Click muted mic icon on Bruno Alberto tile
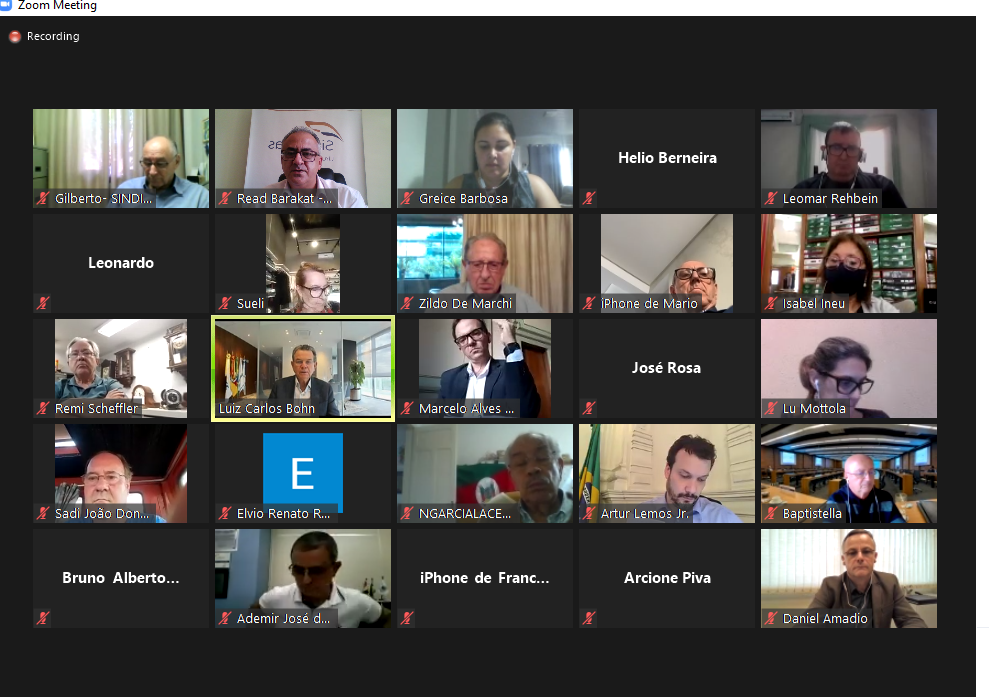Viewport: 989px width, 697px height. click(x=43, y=618)
